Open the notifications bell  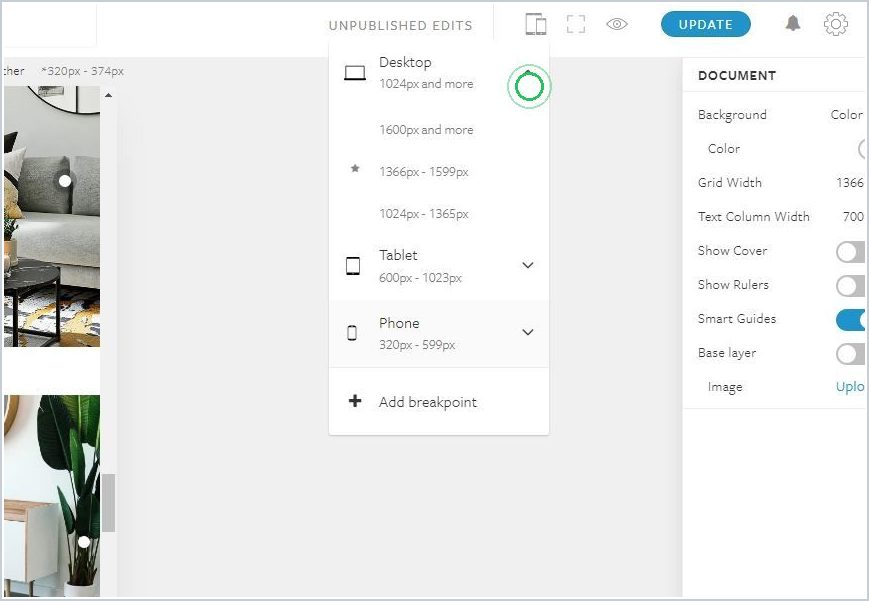tap(793, 23)
